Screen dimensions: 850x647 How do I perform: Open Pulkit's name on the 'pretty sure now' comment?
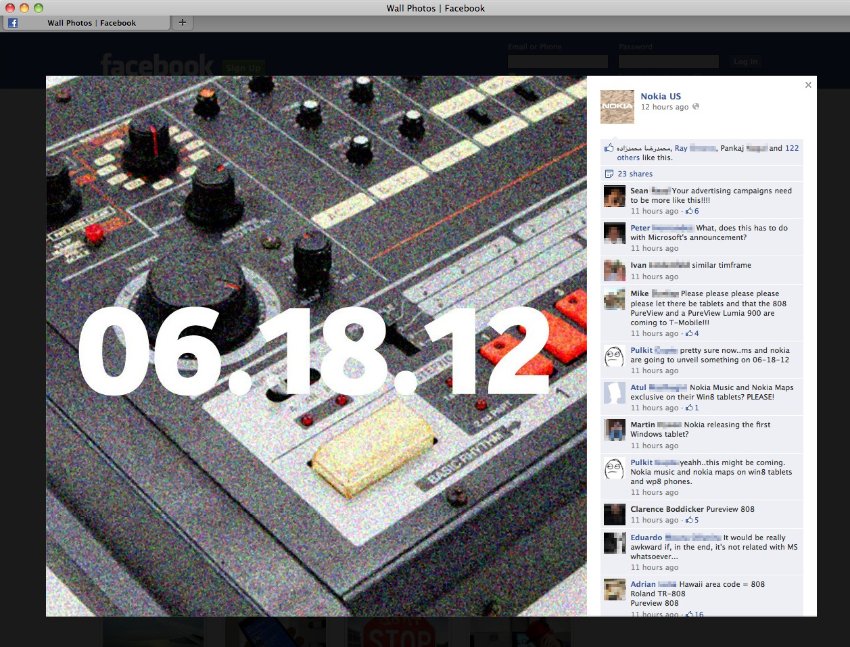click(654, 351)
